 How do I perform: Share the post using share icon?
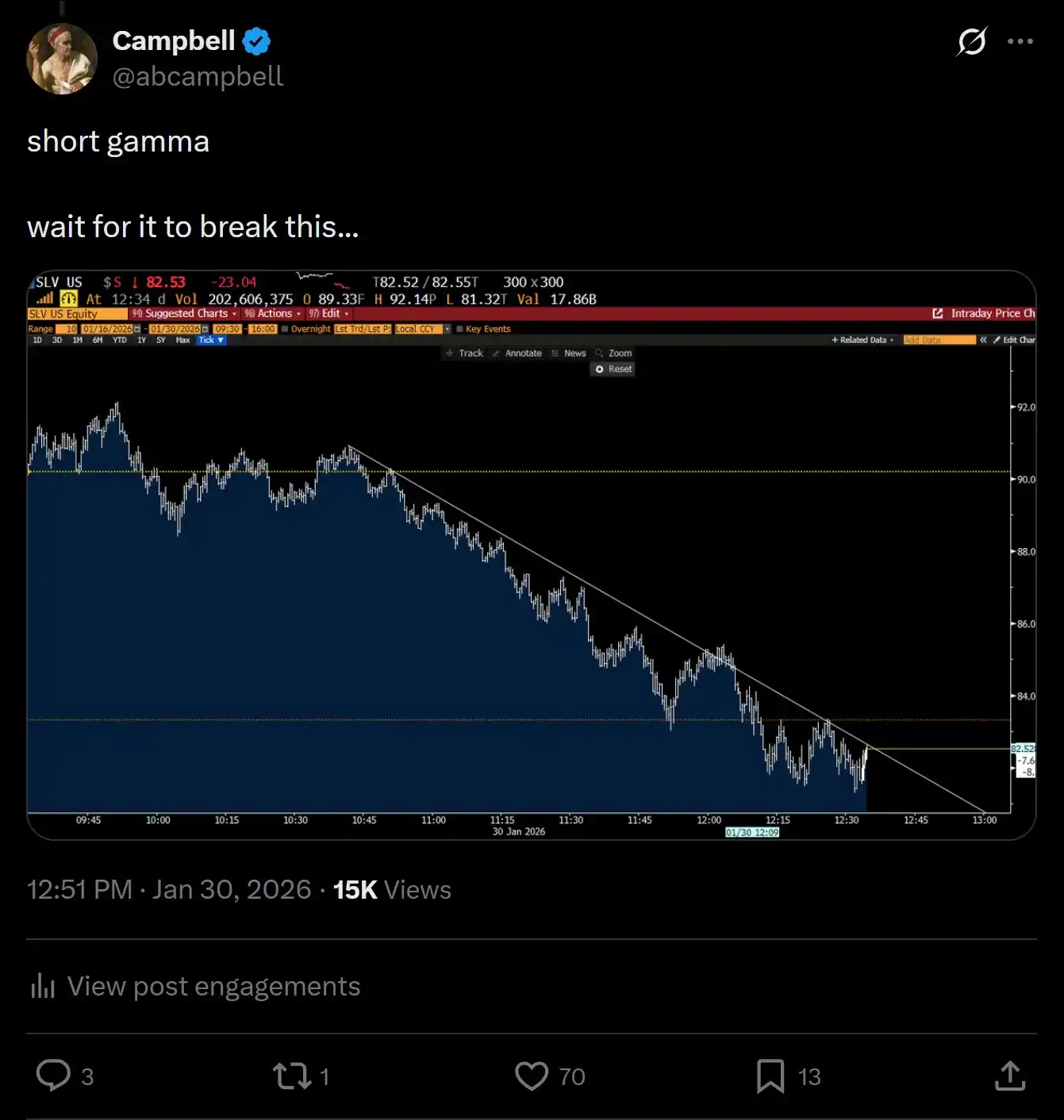(x=1009, y=1076)
